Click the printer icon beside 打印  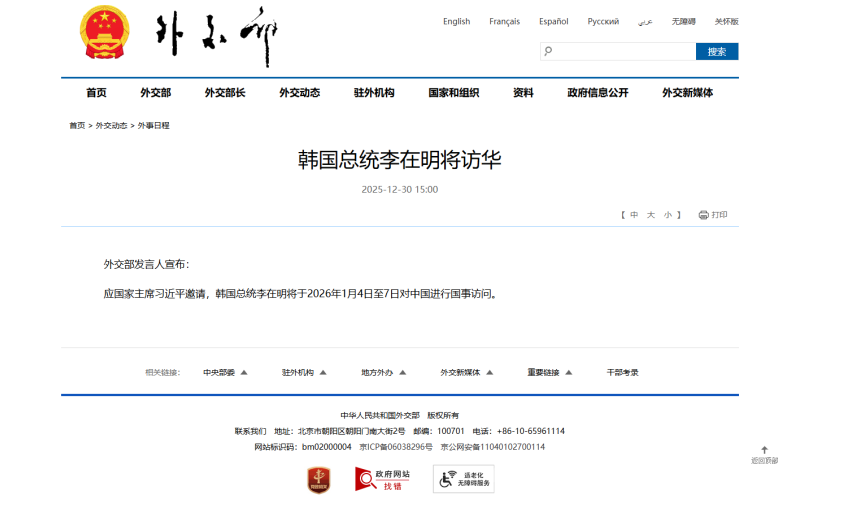(x=703, y=215)
